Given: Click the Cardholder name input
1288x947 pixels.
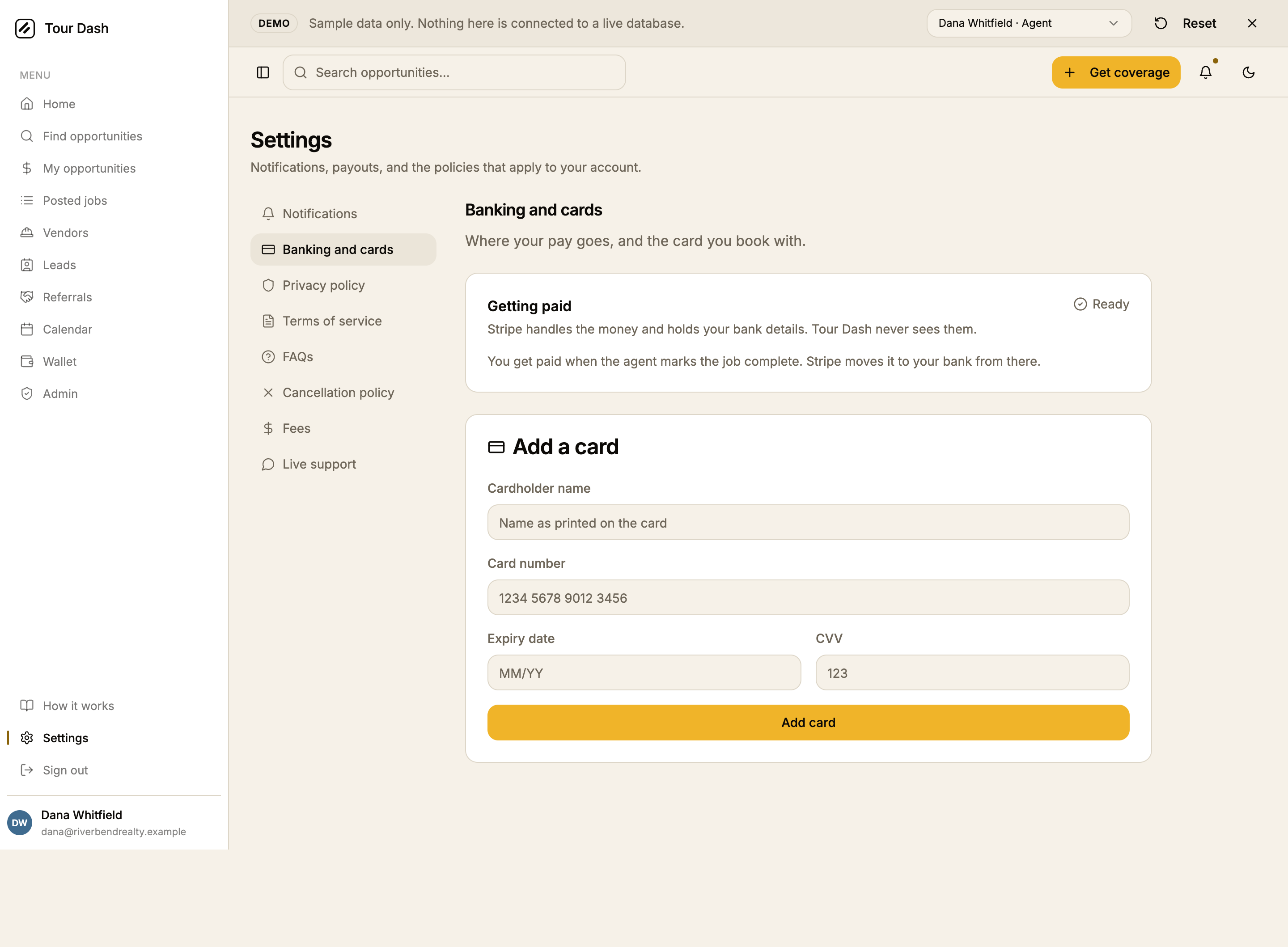Looking at the screenshot, I should point(808,523).
